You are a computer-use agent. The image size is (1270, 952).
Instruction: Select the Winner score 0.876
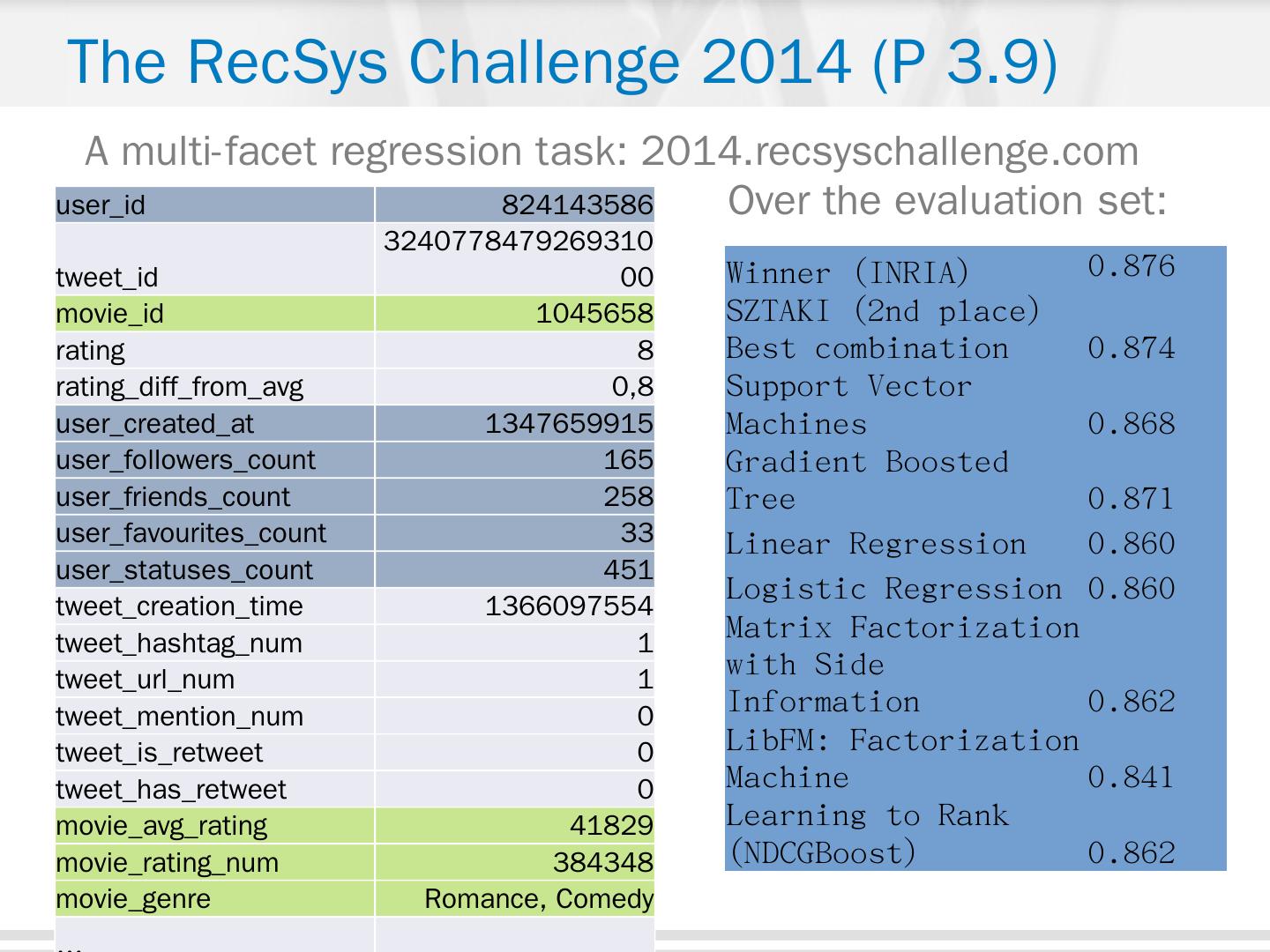(1131, 266)
